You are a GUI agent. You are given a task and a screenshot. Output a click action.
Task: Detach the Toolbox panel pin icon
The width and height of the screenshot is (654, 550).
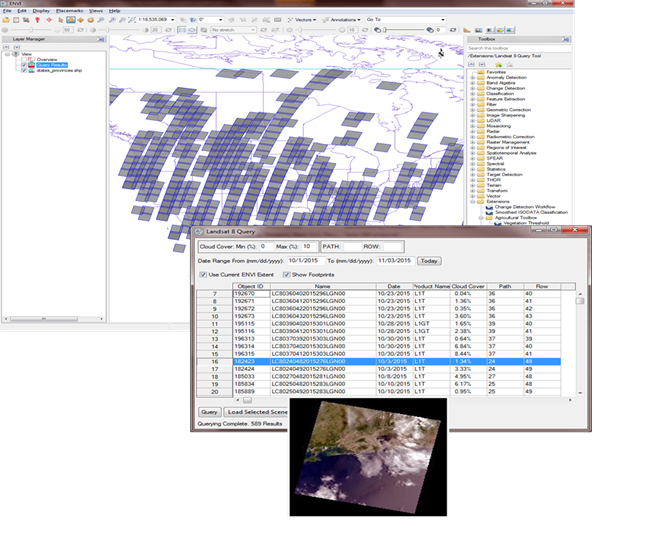click(x=566, y=39)
